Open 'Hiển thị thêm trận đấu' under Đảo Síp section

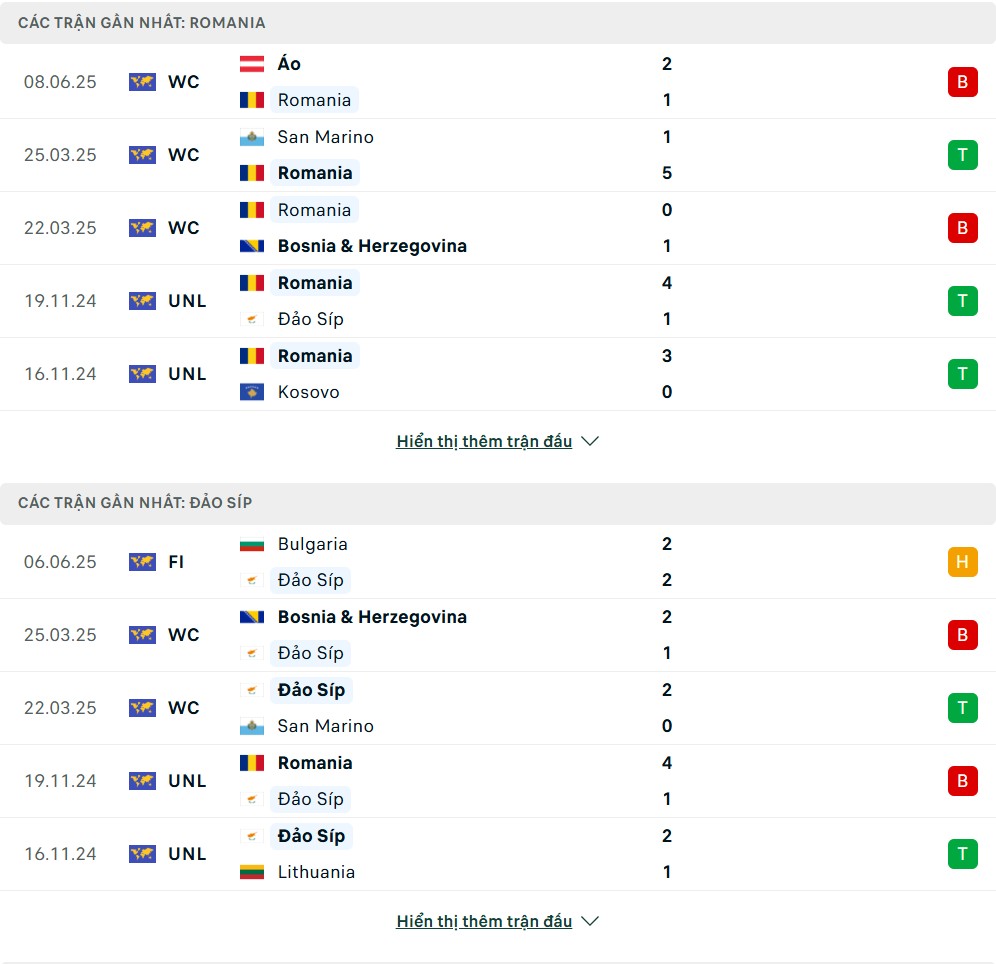tap(484, 921)
